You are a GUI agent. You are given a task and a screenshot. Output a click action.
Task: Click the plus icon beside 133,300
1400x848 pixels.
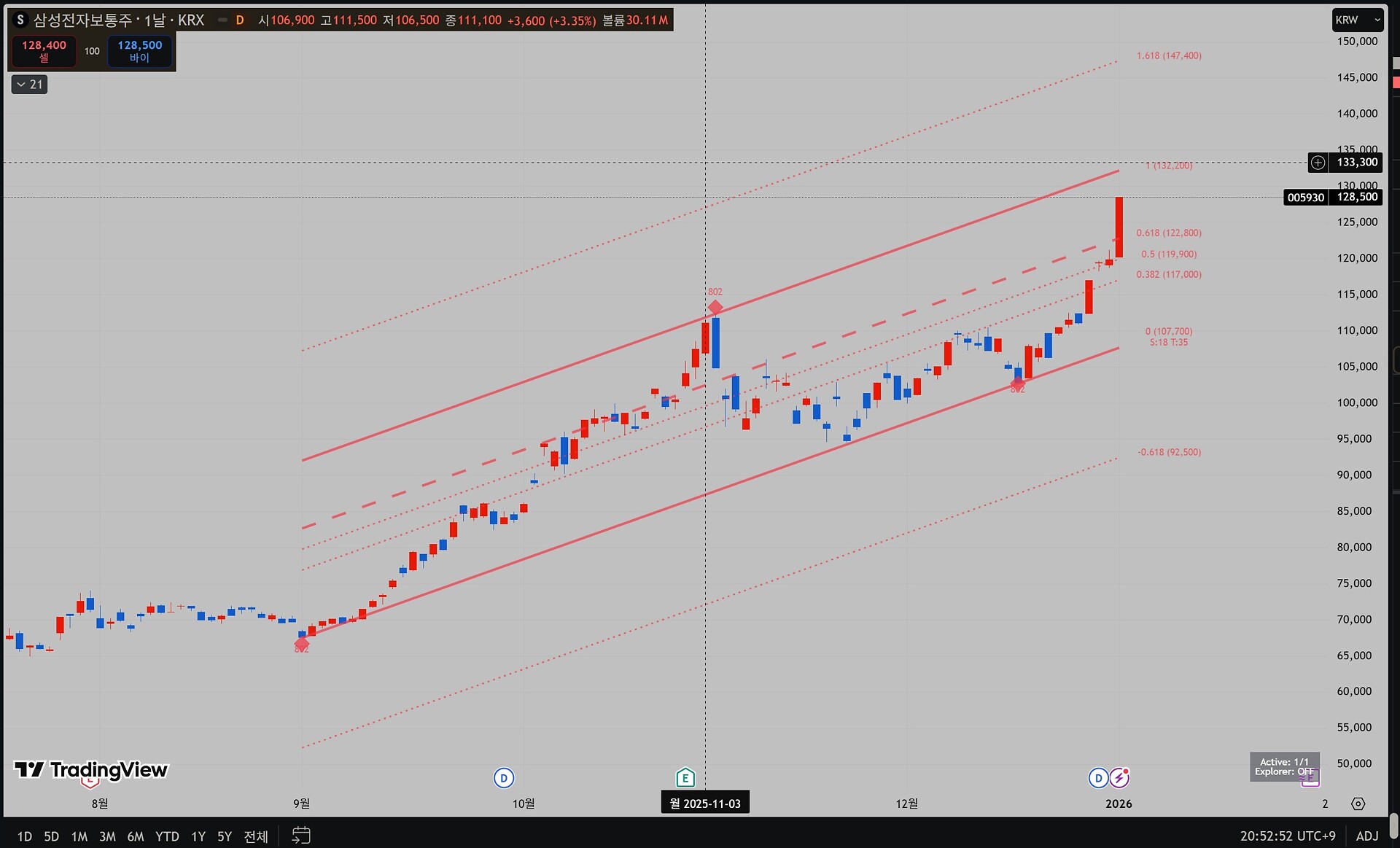(1318, 163)
